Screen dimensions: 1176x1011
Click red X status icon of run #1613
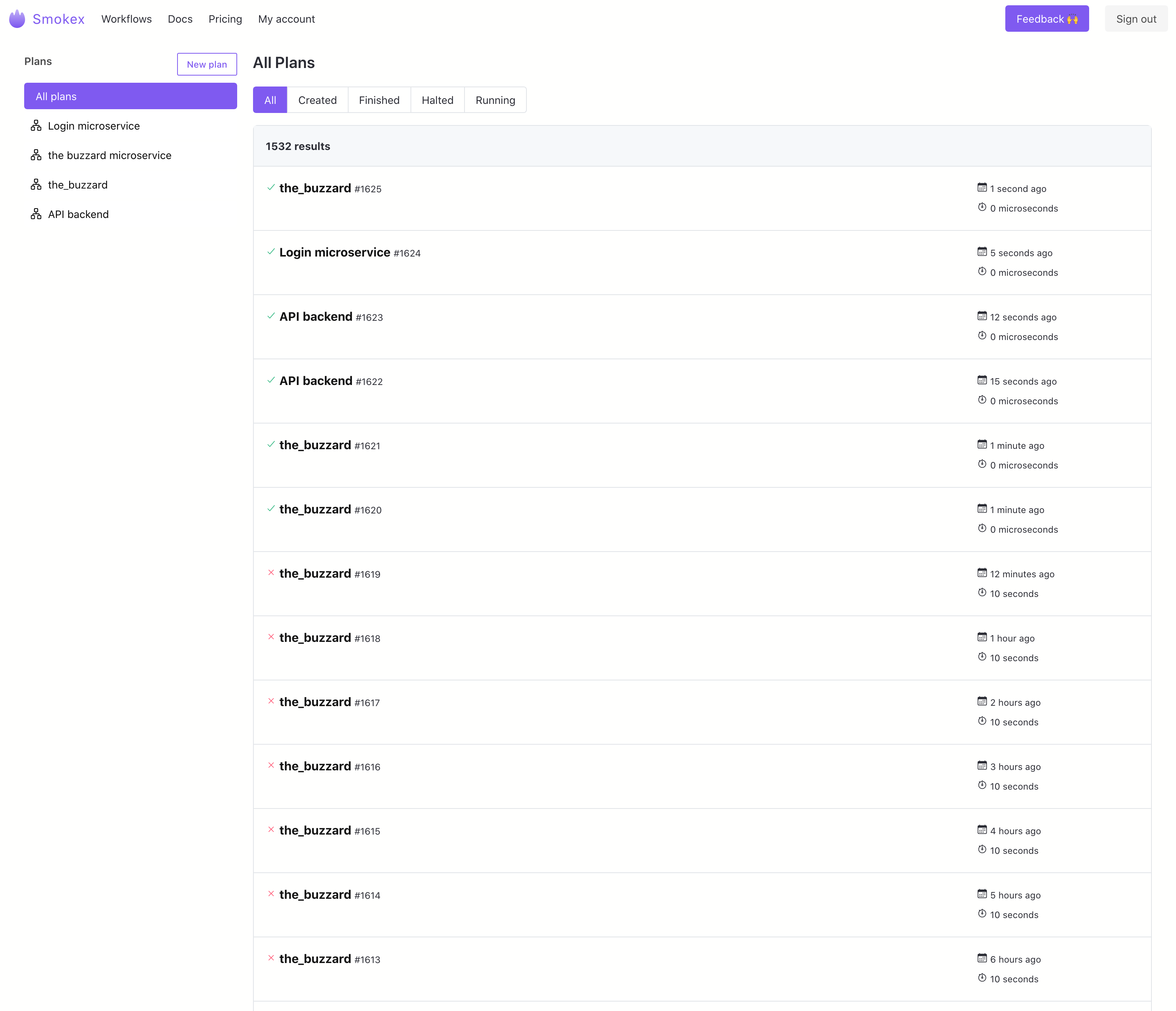pos(271,958)
